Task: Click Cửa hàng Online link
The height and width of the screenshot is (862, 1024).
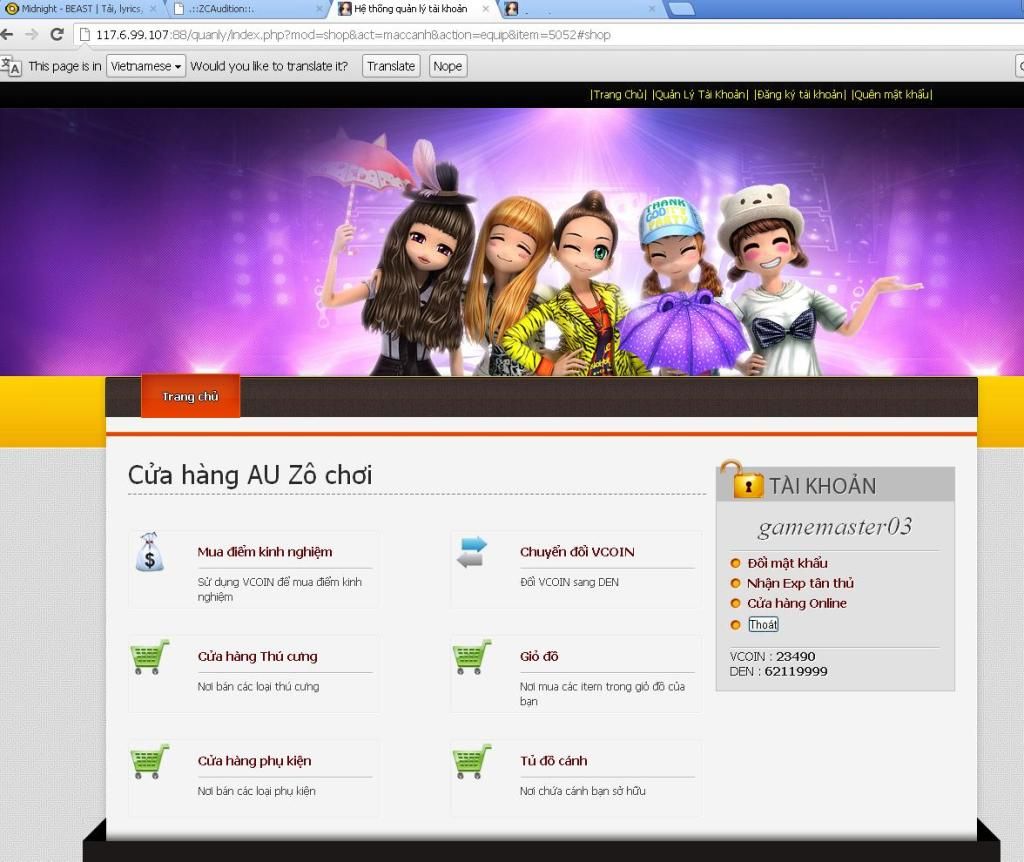Action: (797, 603)
